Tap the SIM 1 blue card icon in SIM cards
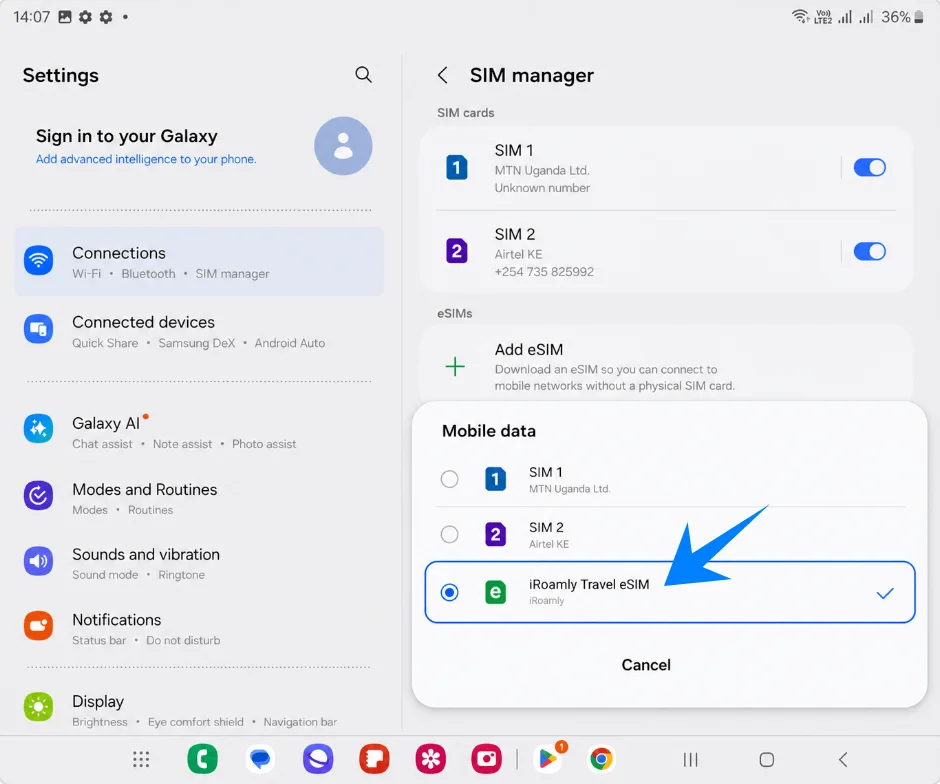Screen dimensions: 940x784 [457, 167]
